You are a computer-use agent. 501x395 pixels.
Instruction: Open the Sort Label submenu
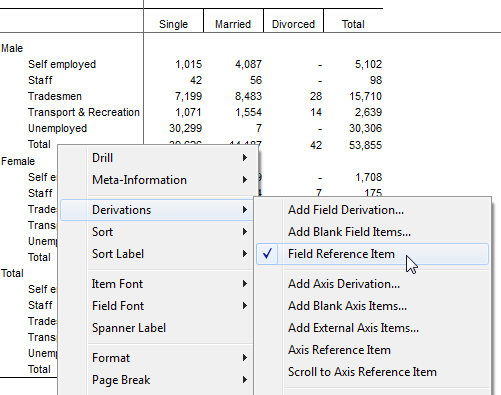(x=157, y=254)
